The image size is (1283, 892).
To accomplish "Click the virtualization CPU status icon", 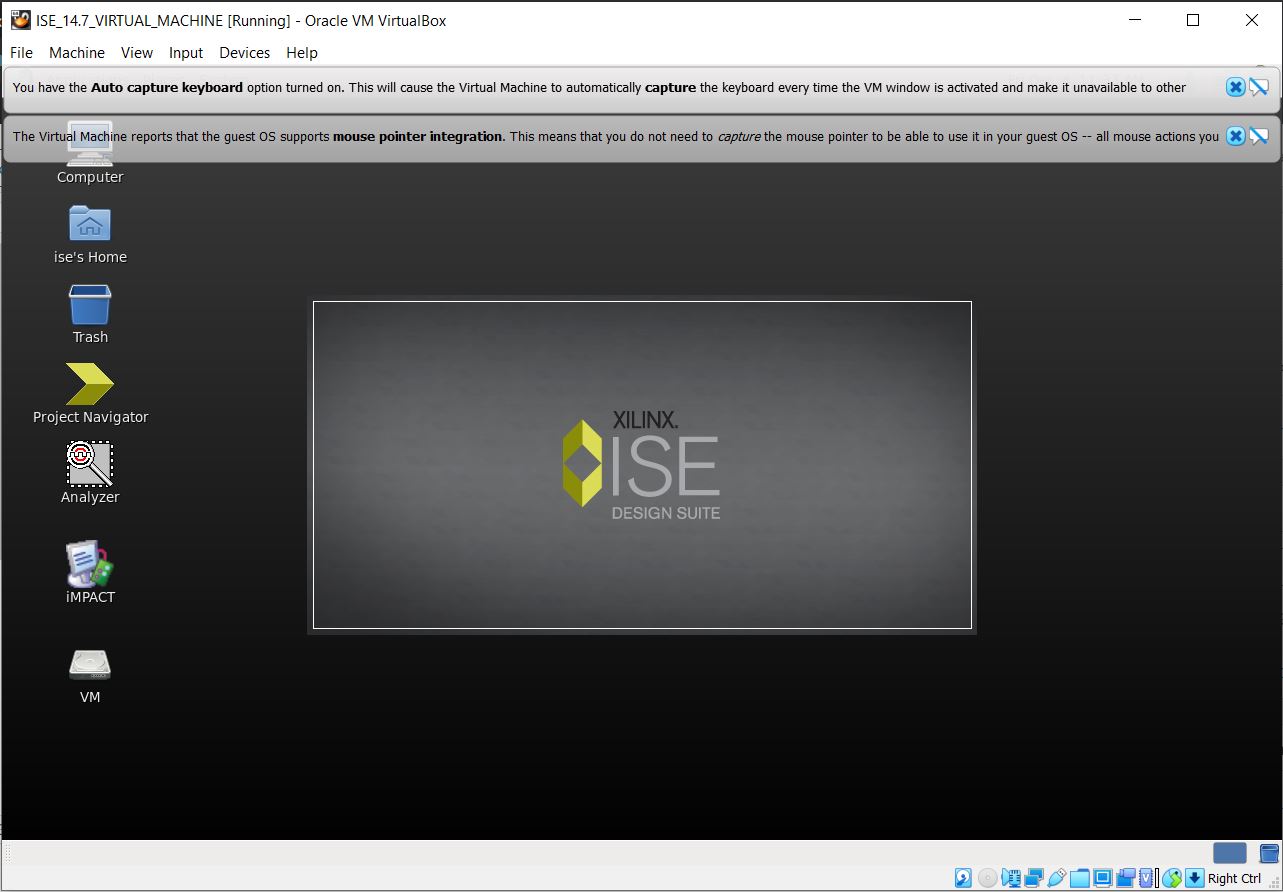I will [1146, 878].
